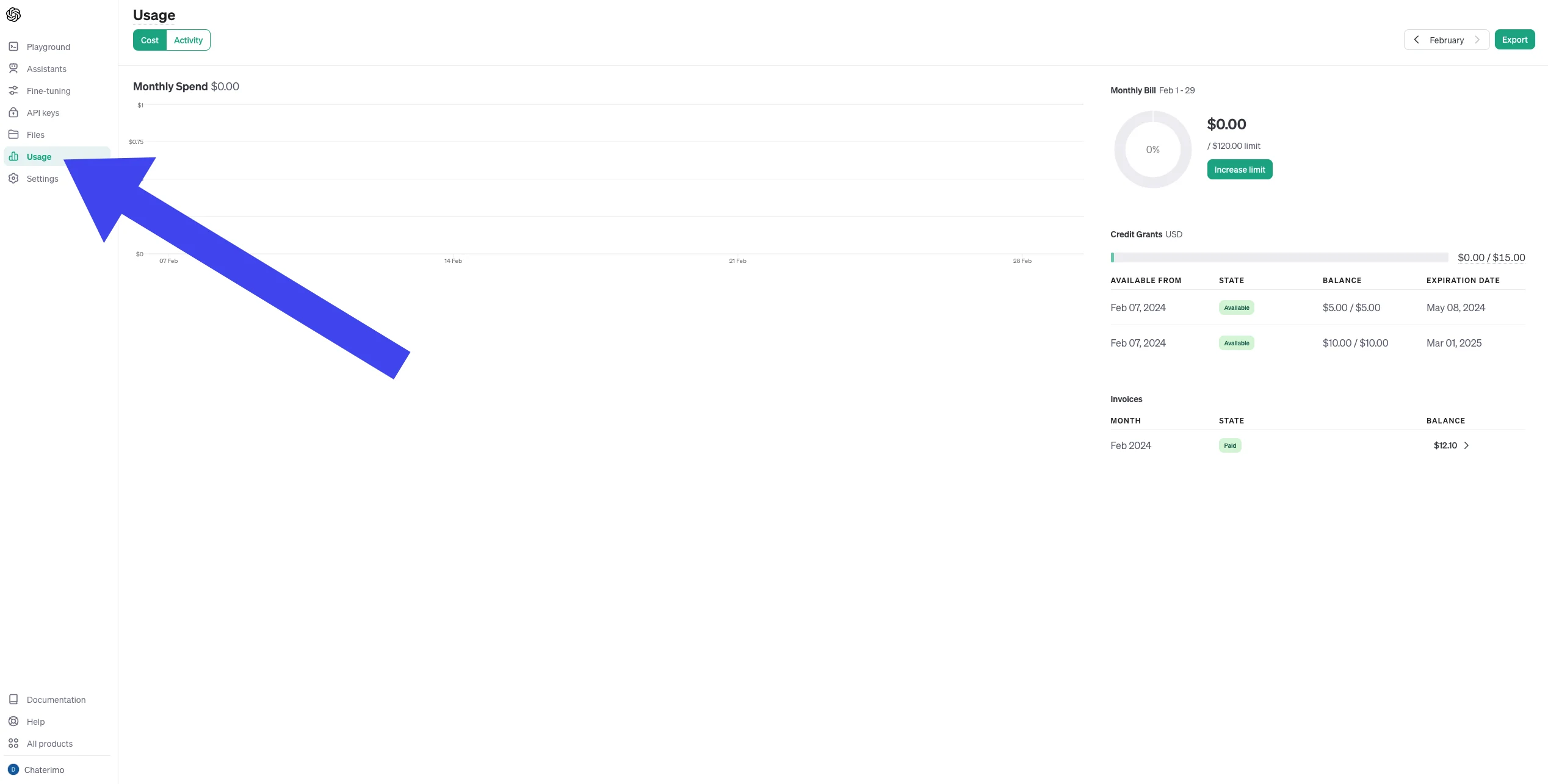Navigate to next month using right chevron
The image size is (1548, 784).
(1478, 39)
